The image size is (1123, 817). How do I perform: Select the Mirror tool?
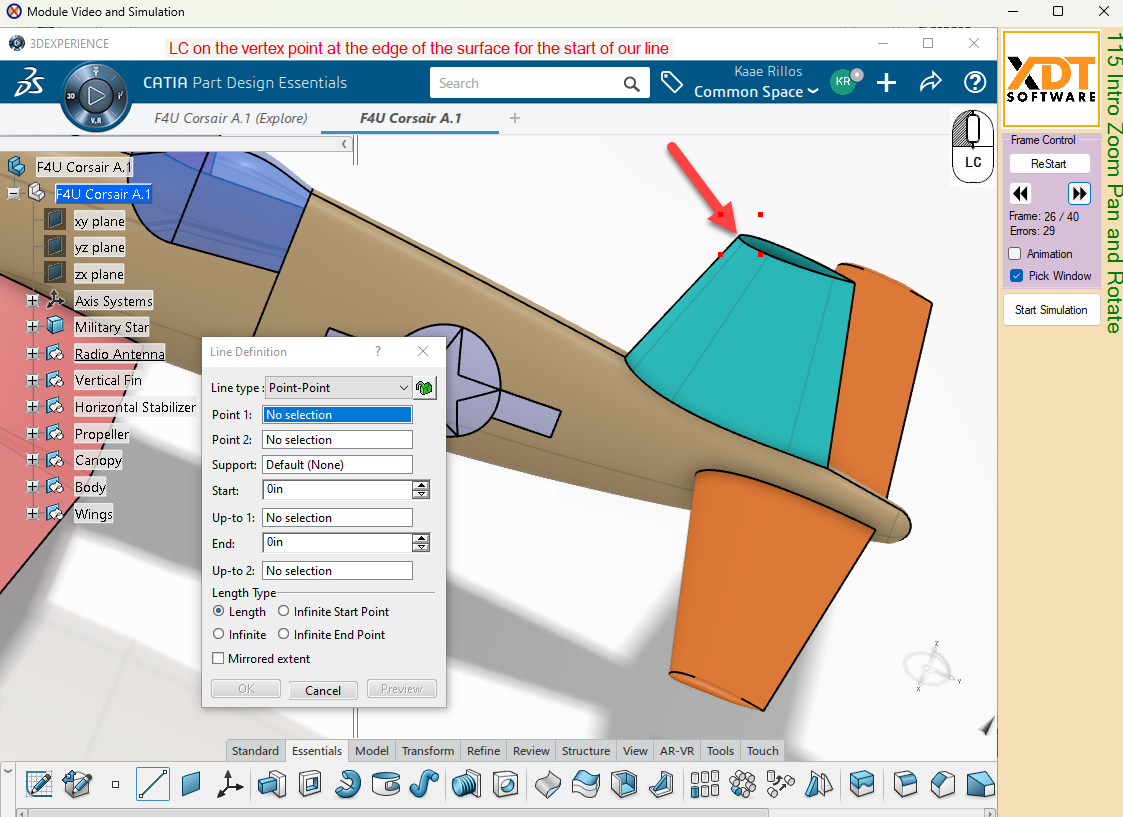[x=819, y=784]
